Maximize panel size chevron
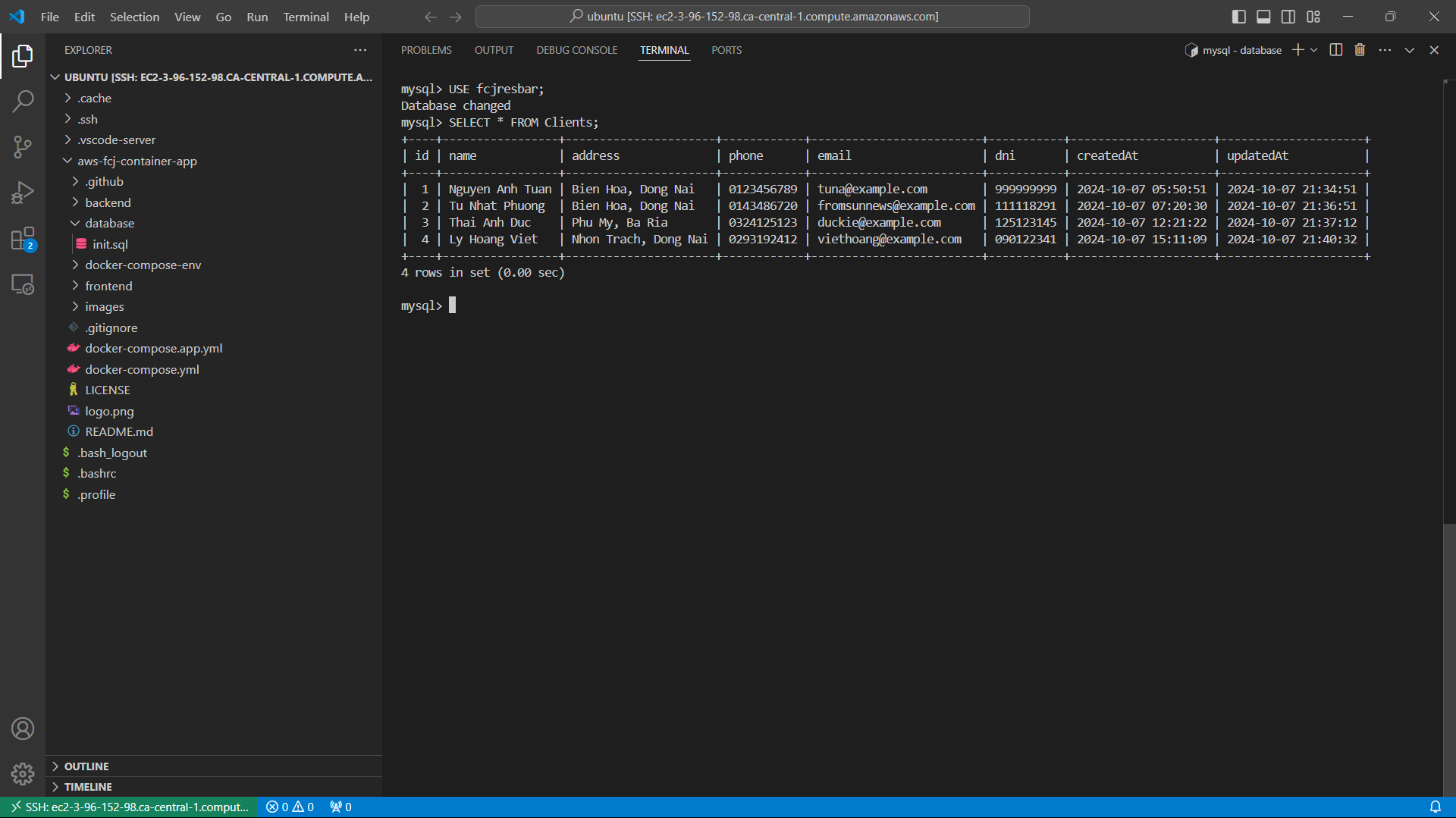This screenshot has height=818, width=1456. point(1410,50)
